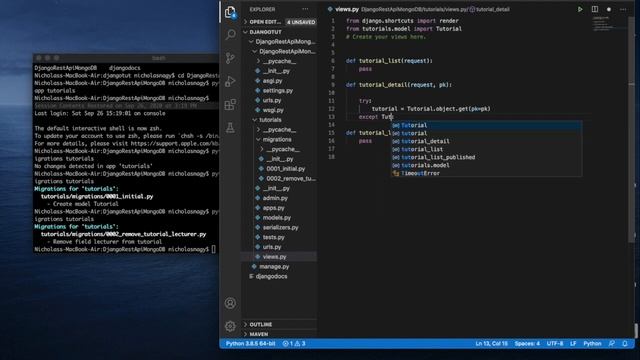Screen dimensions: 640x360
Task: Click the unsaved dot on editor toolbar
Action: pos(609,9)
